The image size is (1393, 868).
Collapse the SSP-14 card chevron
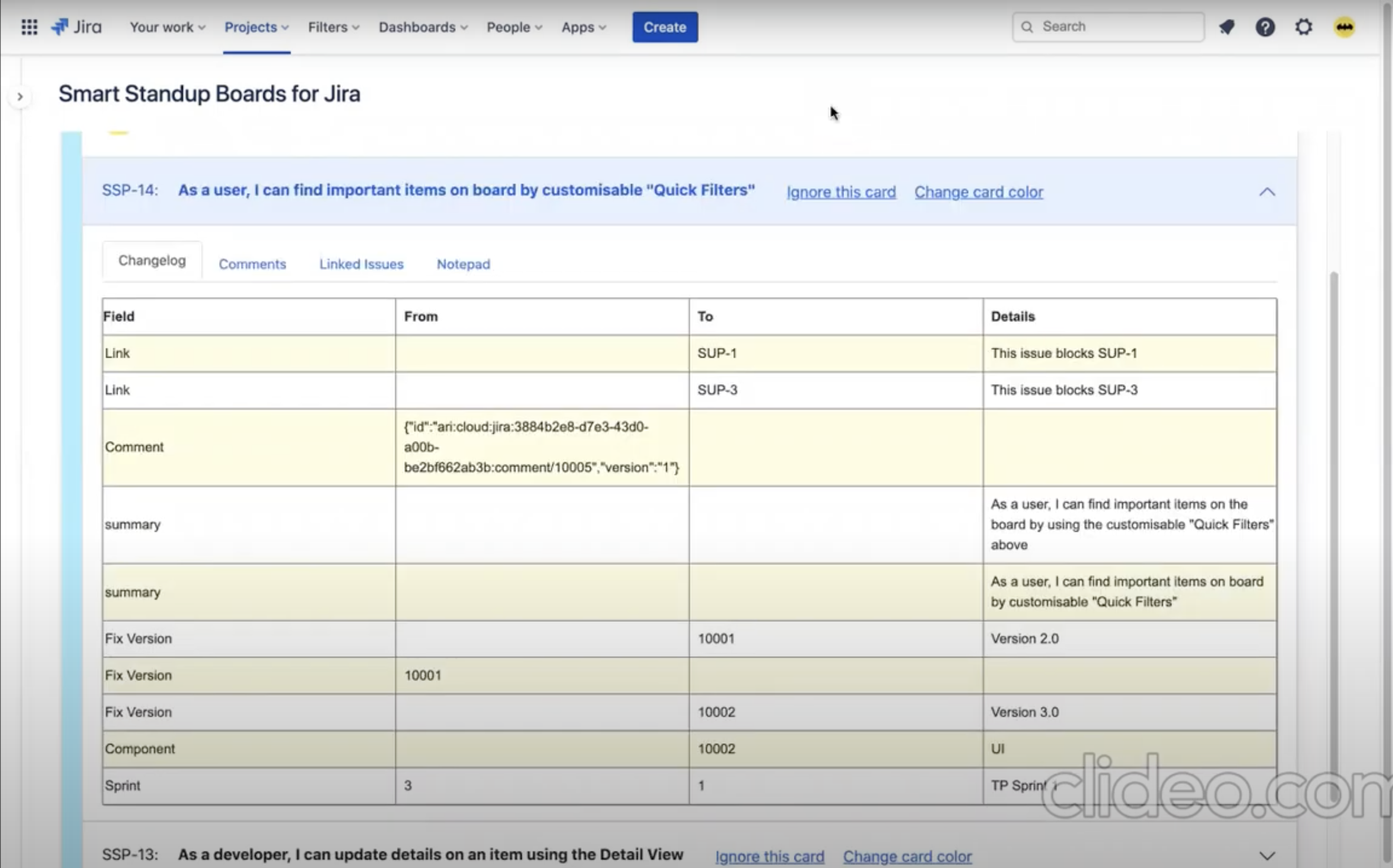pyautogui.click(x=1267, y=192)
